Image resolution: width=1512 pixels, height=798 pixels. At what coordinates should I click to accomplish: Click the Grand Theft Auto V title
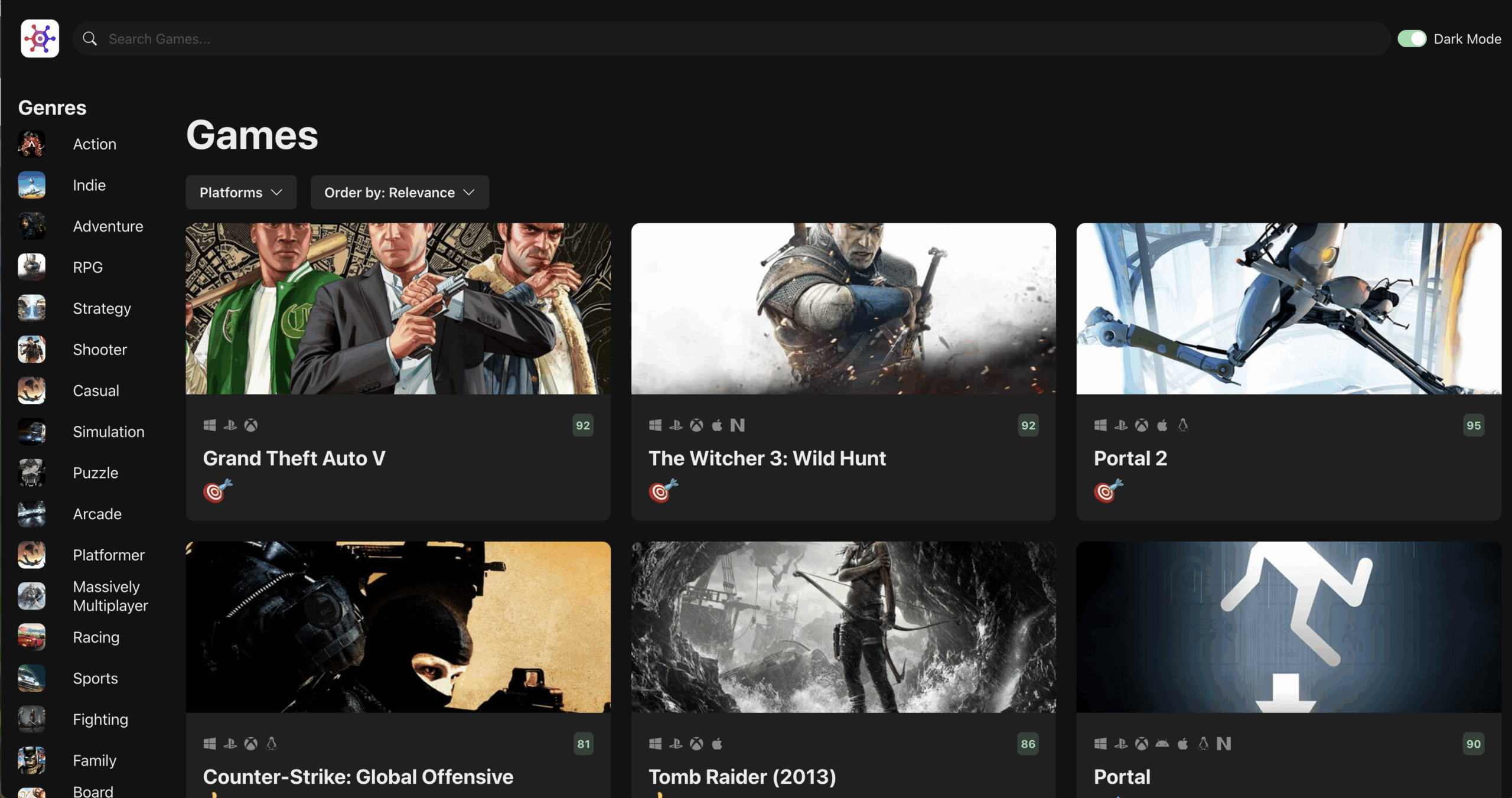coord(294,458)
